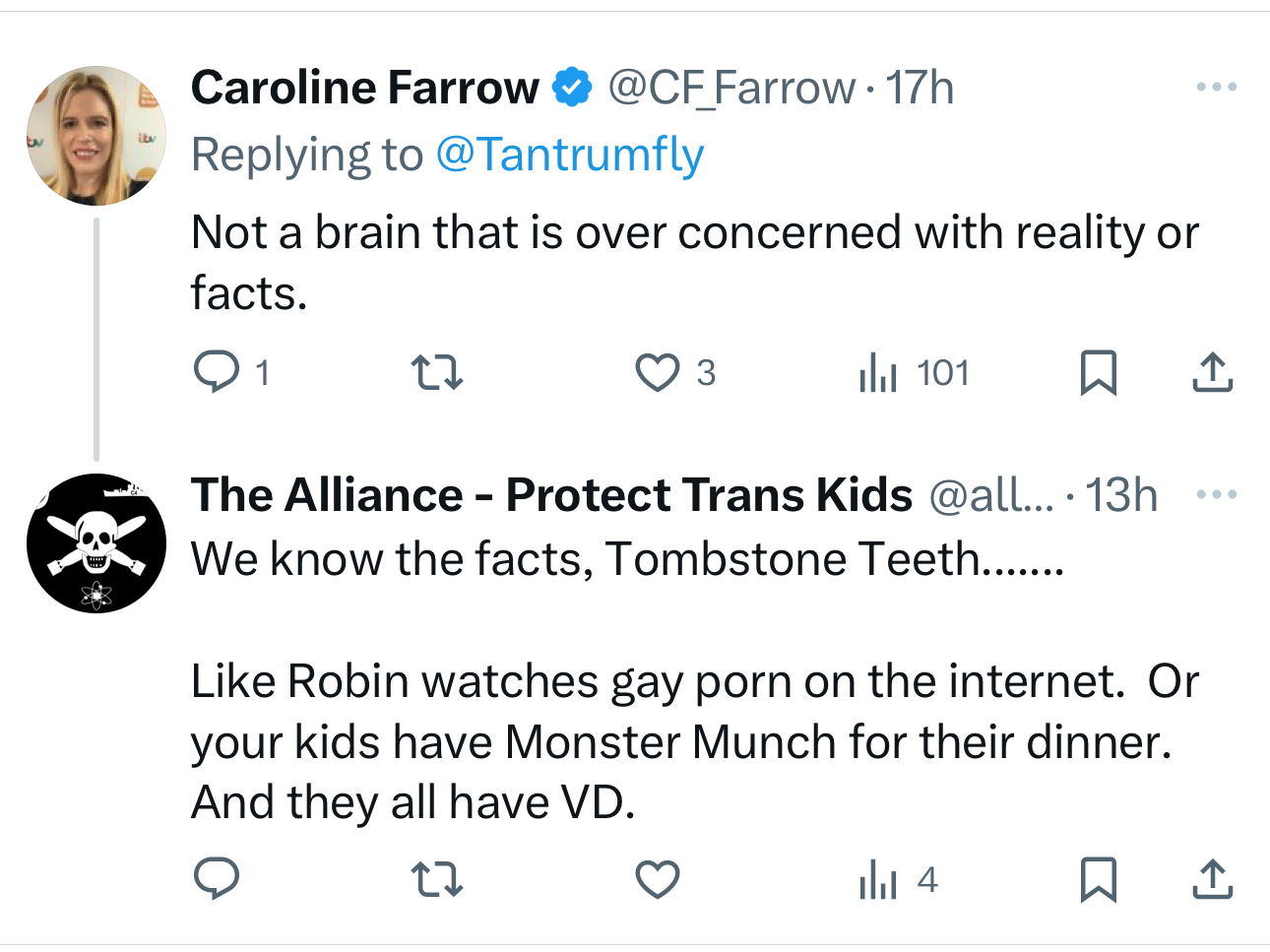The image size is (1270, 952).
Task: Bookmark Caroline Farrow's tweet
Action: click(1098, 373)
